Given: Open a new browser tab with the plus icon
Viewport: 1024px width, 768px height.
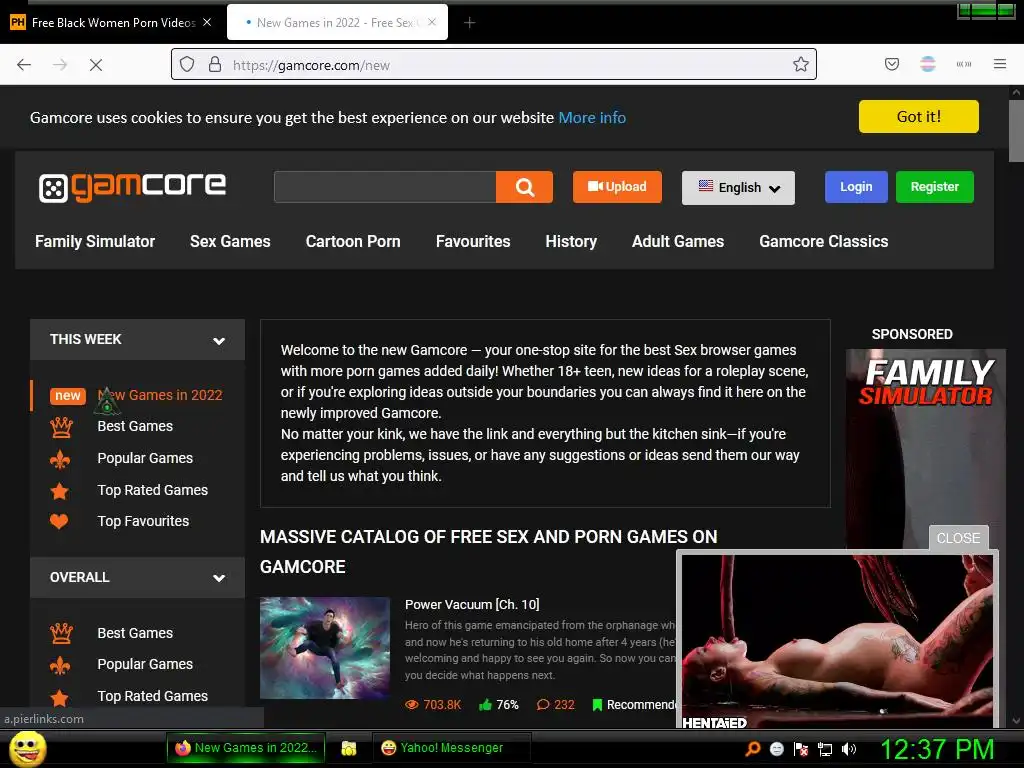Looking at the screenshot, I should (470, 23).
